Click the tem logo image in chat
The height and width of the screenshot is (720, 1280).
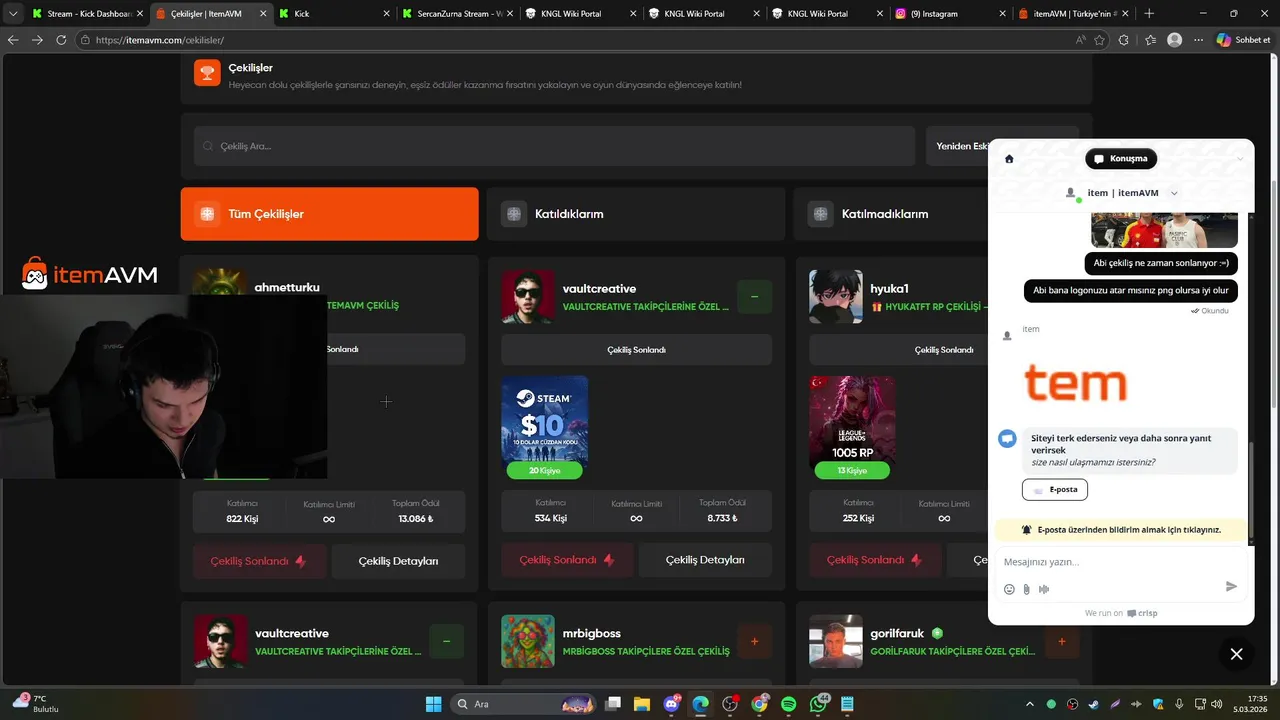1076,384
